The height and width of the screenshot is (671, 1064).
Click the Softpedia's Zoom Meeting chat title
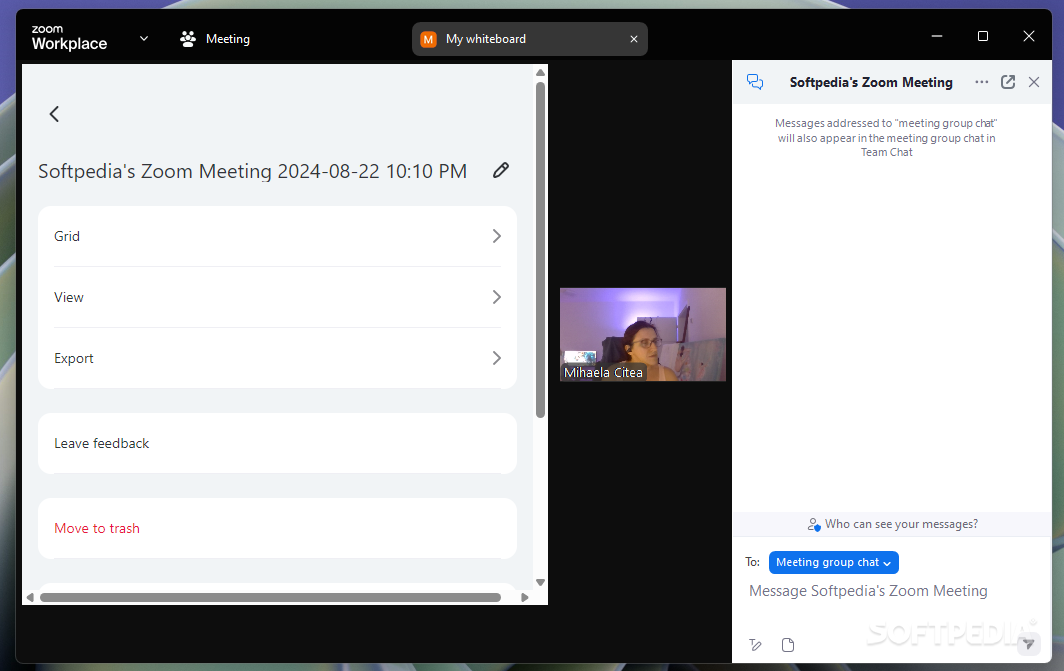pos(871,82)
